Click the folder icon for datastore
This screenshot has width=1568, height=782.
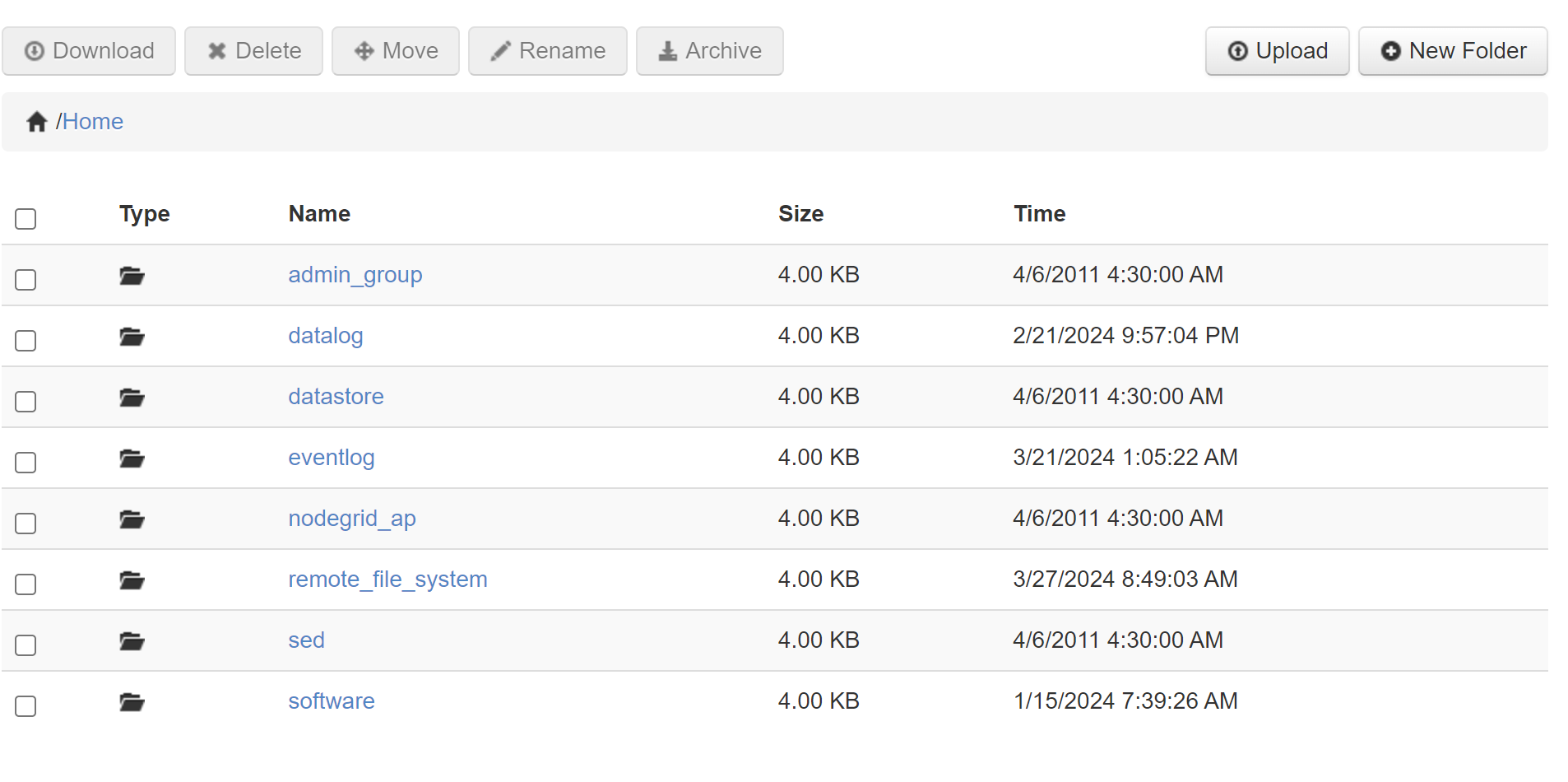tap(132, 398)
